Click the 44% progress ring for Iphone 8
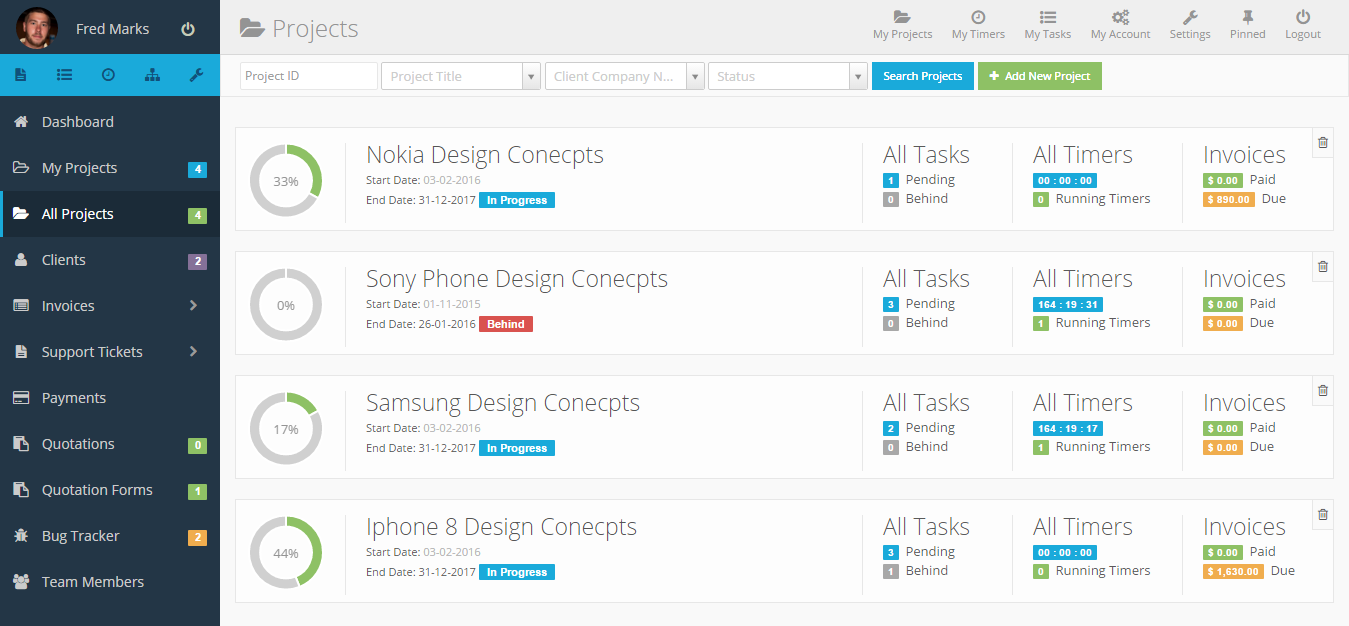The height and width of the screenshot is (626, 1349). coord(286,553)
